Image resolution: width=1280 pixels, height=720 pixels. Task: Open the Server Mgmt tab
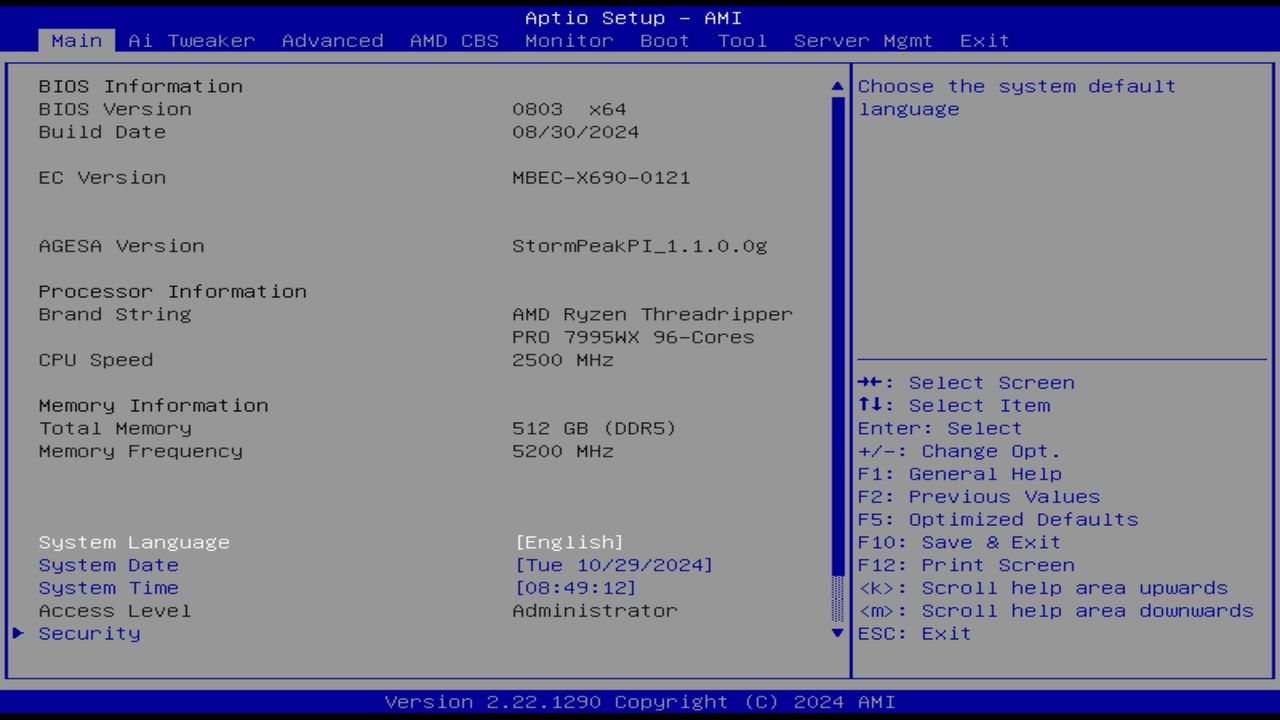863,41
